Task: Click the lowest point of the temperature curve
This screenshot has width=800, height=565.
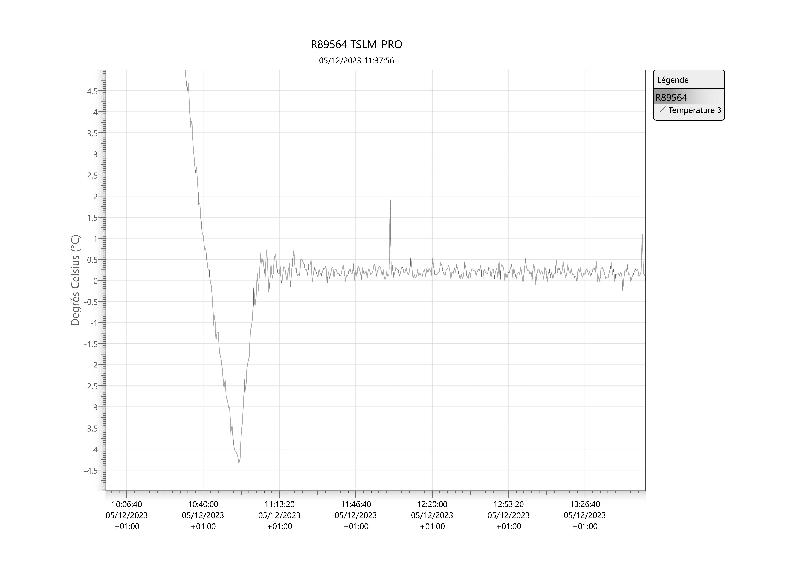Action: point(239,461)
